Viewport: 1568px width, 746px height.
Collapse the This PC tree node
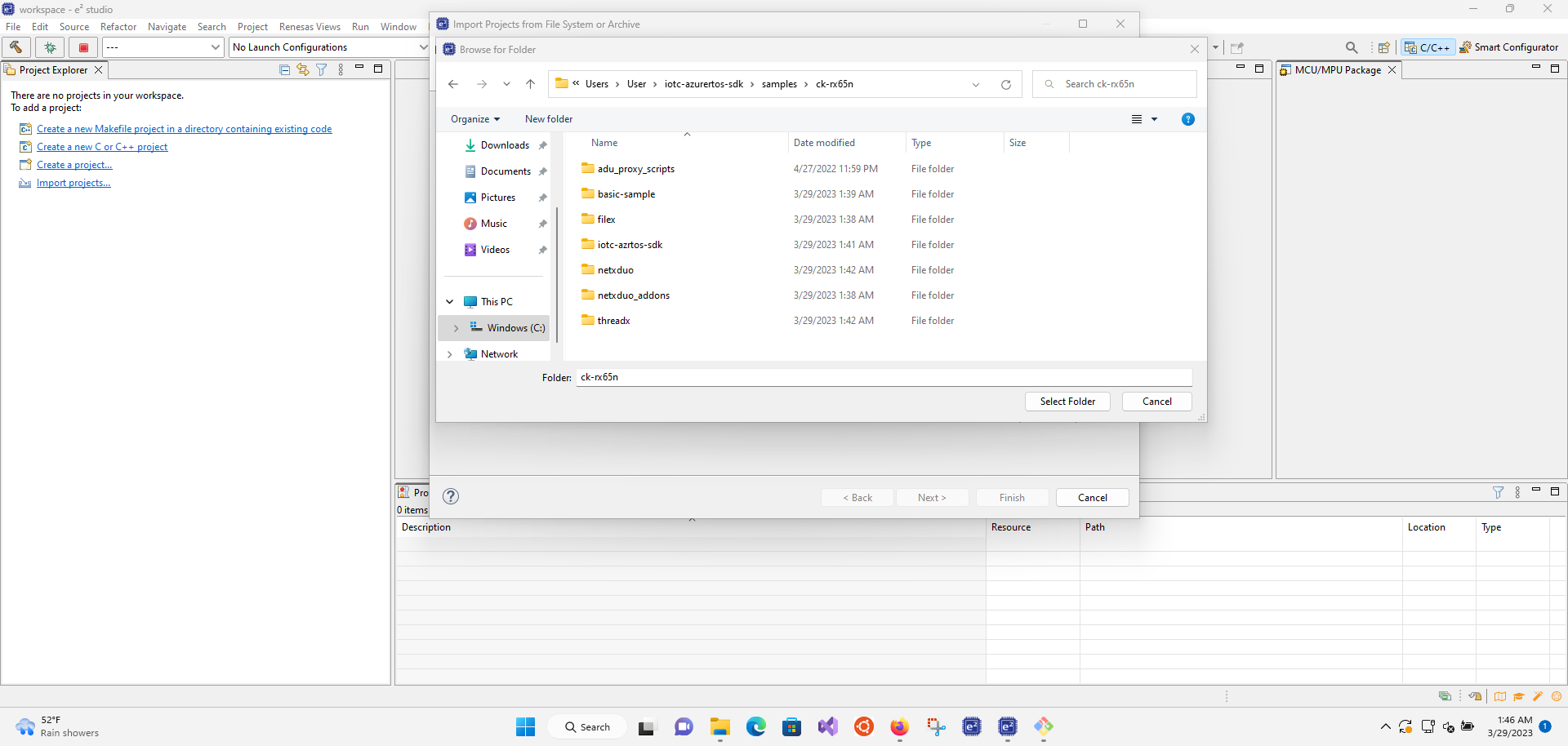[450, 302]
